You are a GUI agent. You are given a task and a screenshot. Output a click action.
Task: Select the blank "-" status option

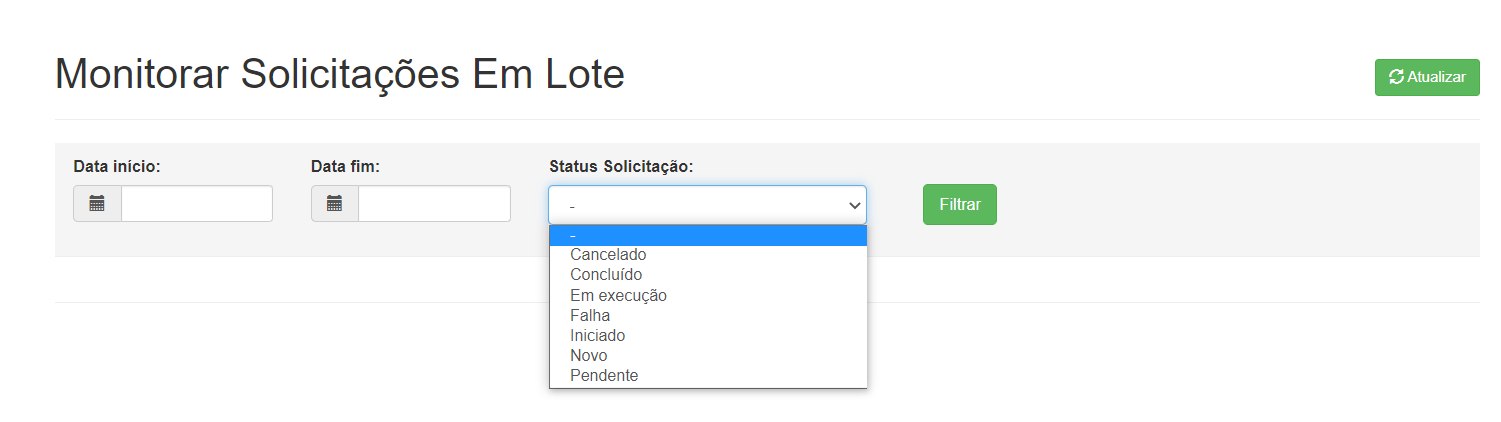tap(708, 235)
